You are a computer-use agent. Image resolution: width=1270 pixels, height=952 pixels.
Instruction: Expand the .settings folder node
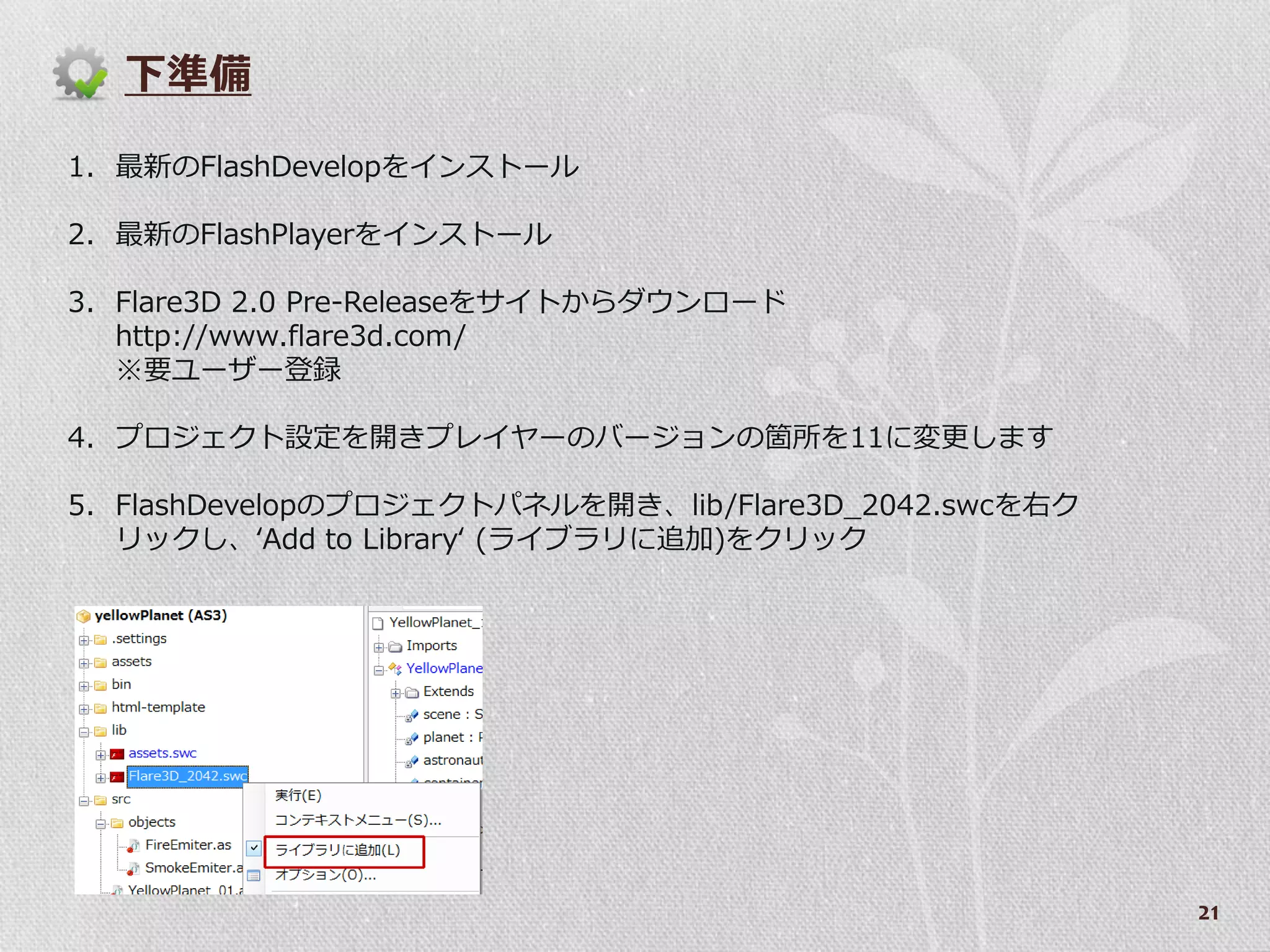pyautogui.click(x=84, y=640)
